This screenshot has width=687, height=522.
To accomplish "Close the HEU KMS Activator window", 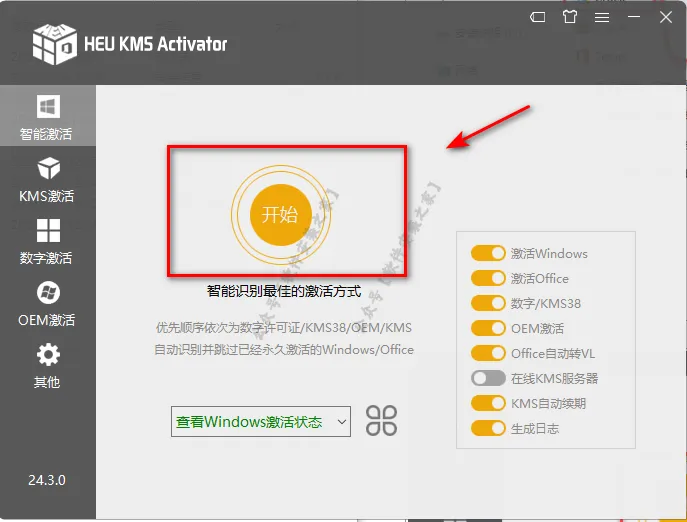I will pyautogui.click(x=666, y=17).
